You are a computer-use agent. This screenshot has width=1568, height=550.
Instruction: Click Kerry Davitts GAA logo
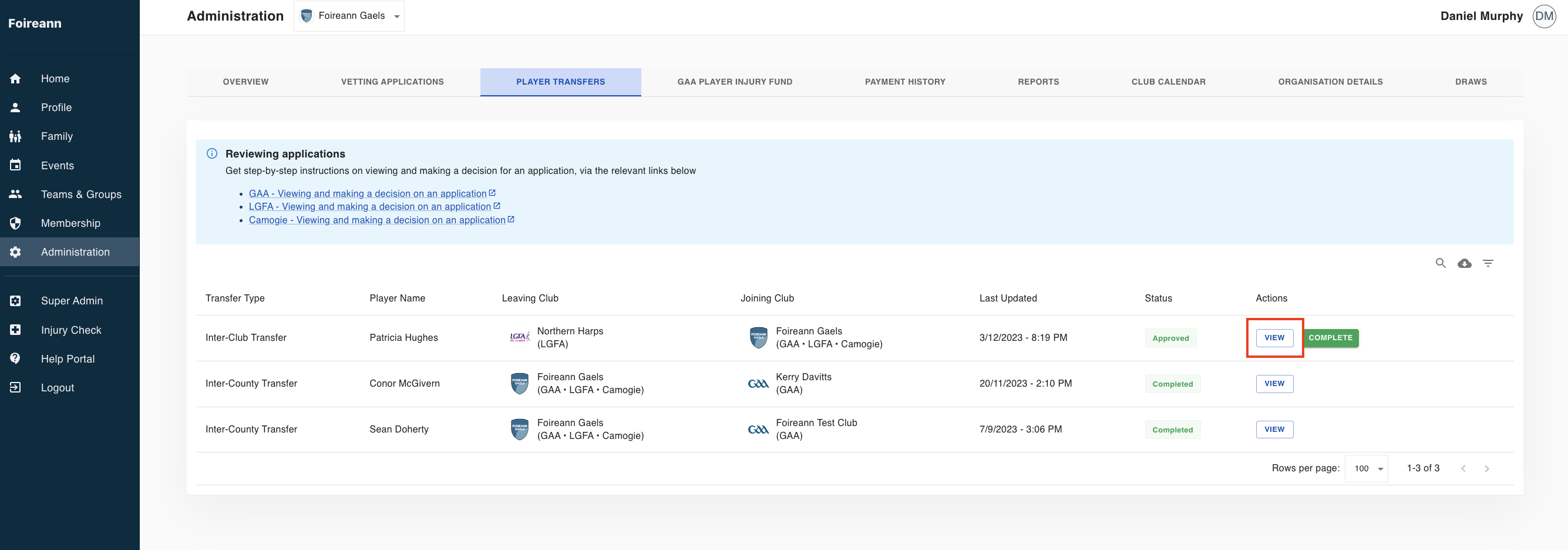pyautogui.click(x=758, y=384)
